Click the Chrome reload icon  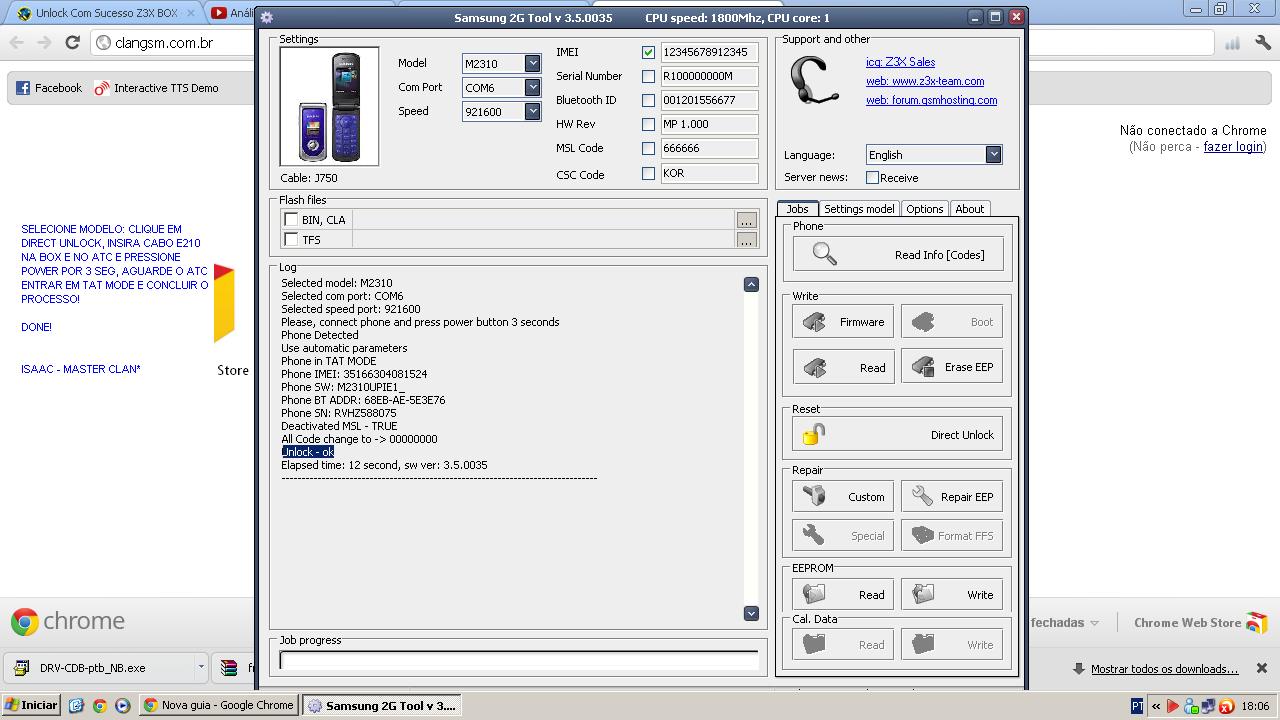(x=72, y=43)
